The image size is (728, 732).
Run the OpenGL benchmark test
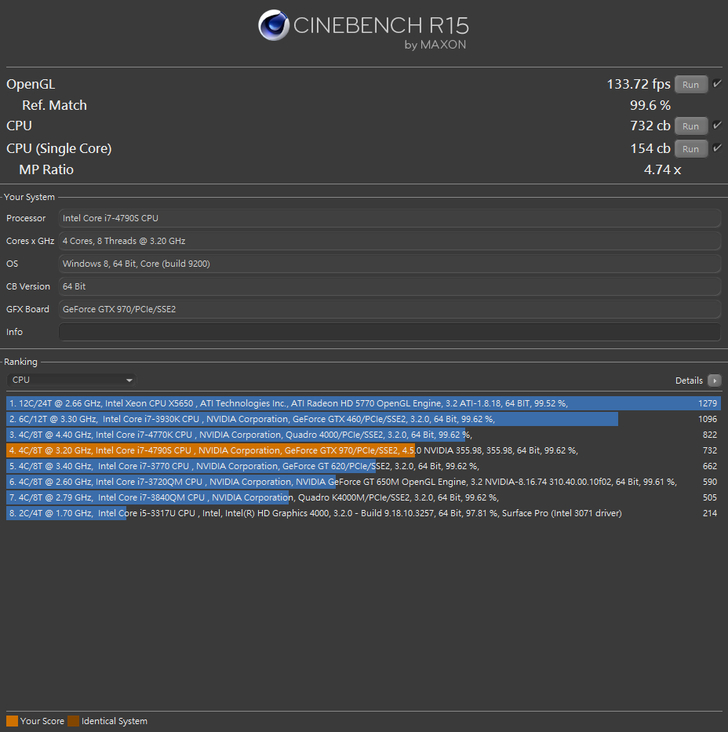691,85
